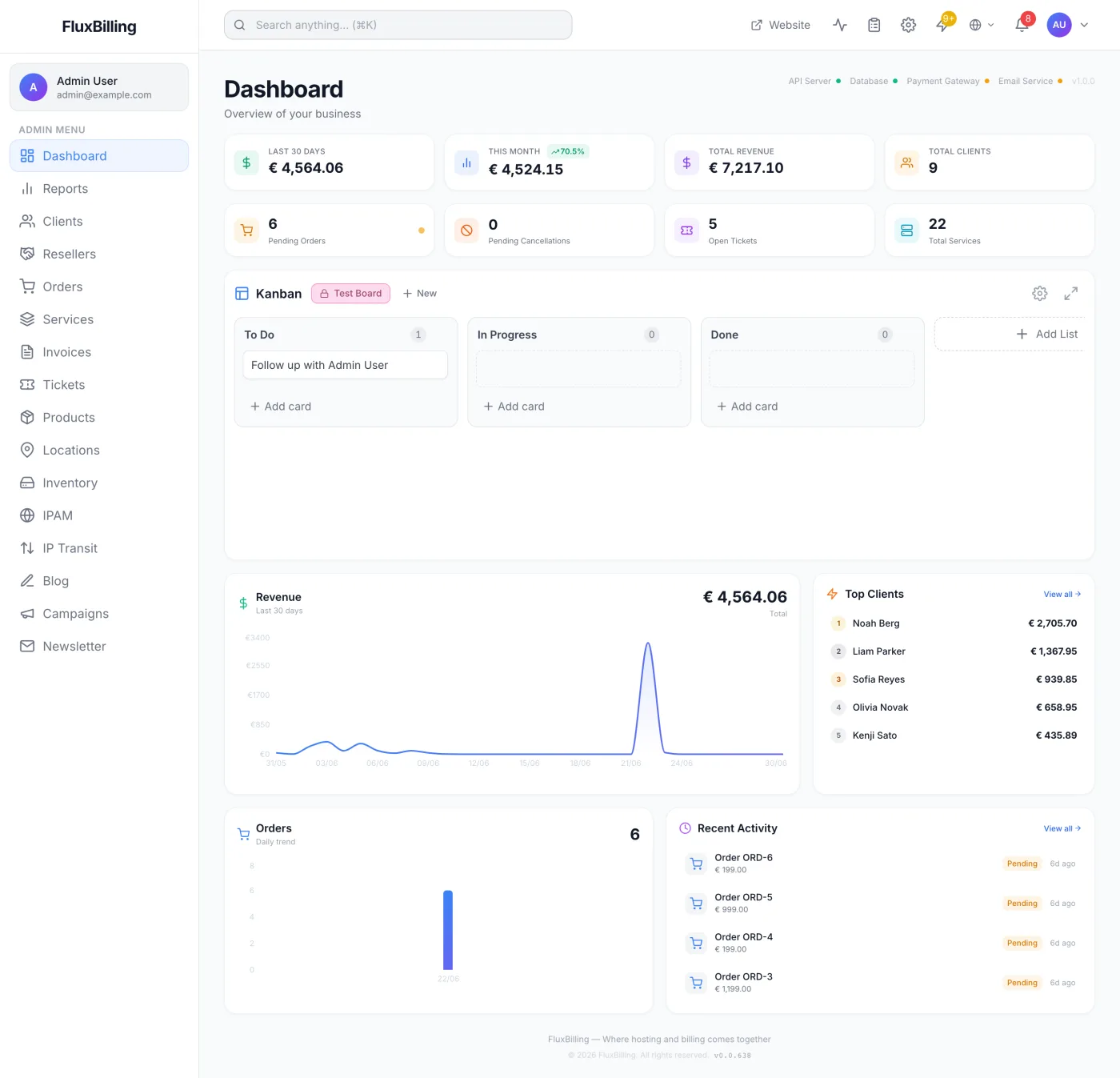The width and height of the screenshot is (1120, 1078).
Task: Open the Admin User profile card
Action: (99, 87)
